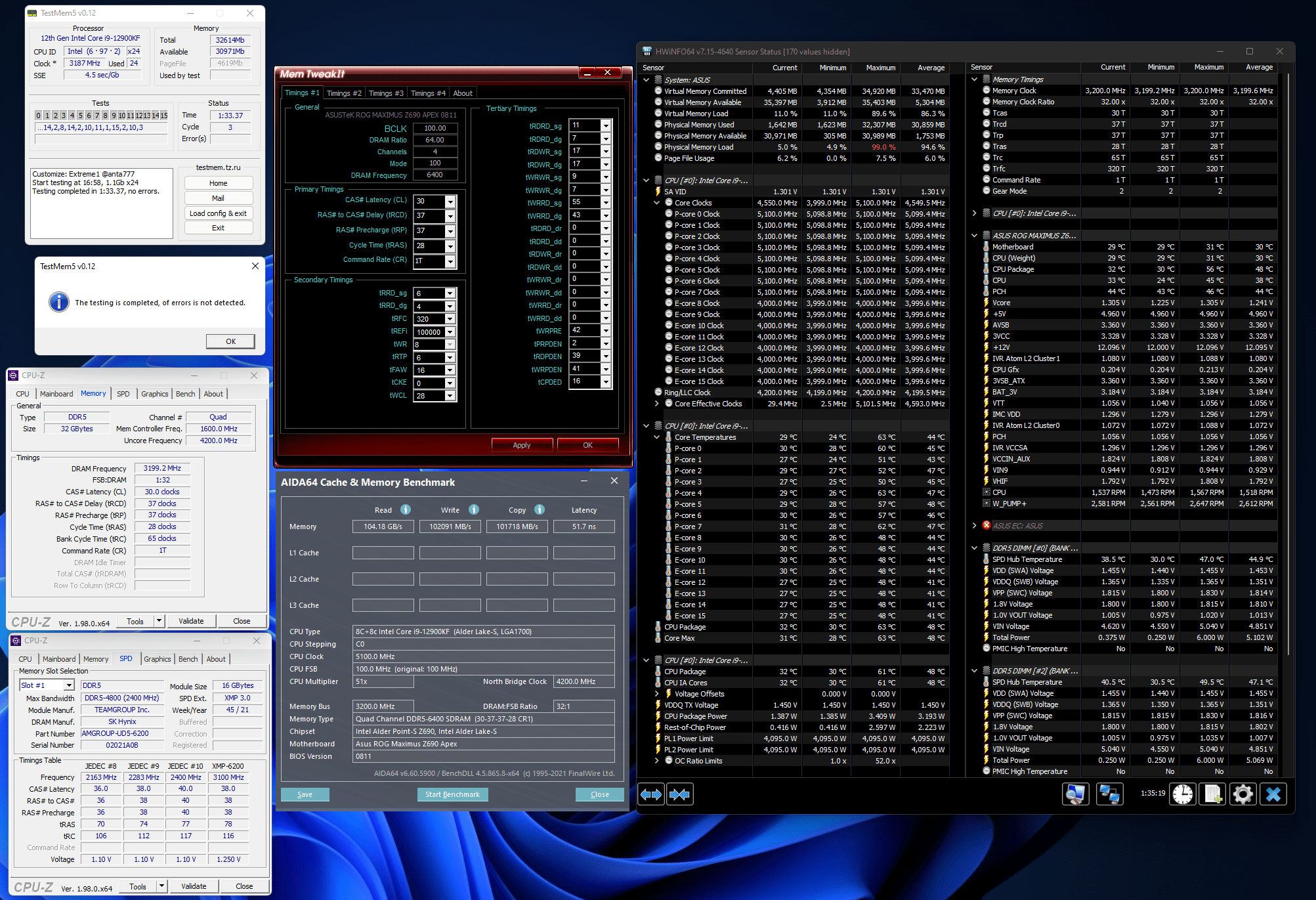The width and height of the screenshot is (1316, 900).
Task: Reset HWiNFO sensor values with clock icon
Action: click(x=1183, y=794)
